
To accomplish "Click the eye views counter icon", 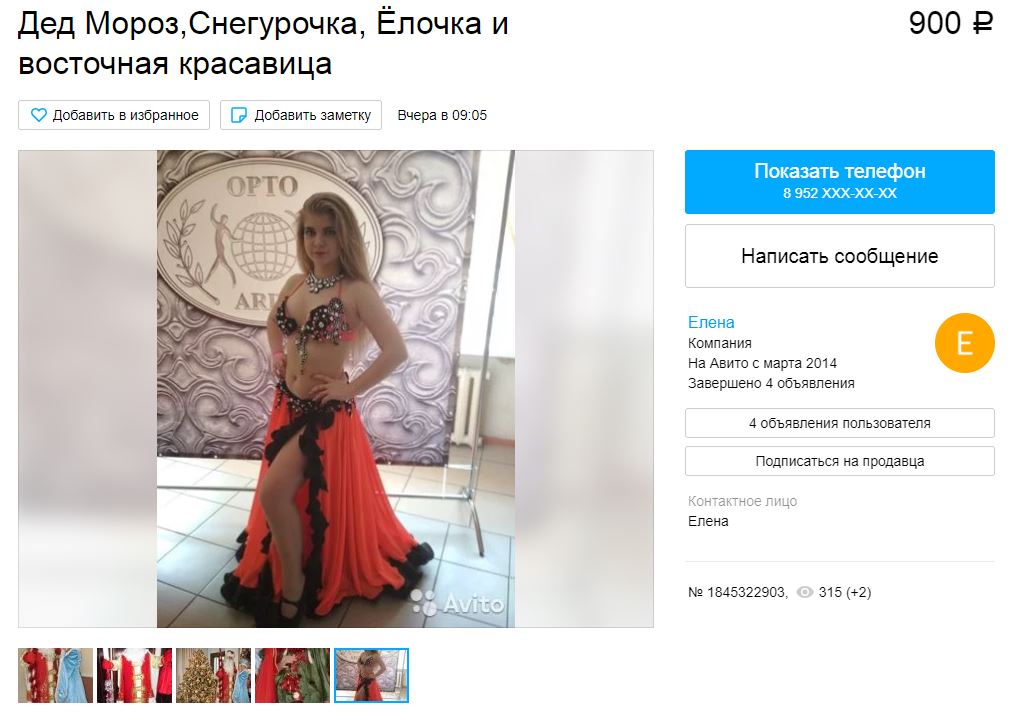I will (805, 592).
